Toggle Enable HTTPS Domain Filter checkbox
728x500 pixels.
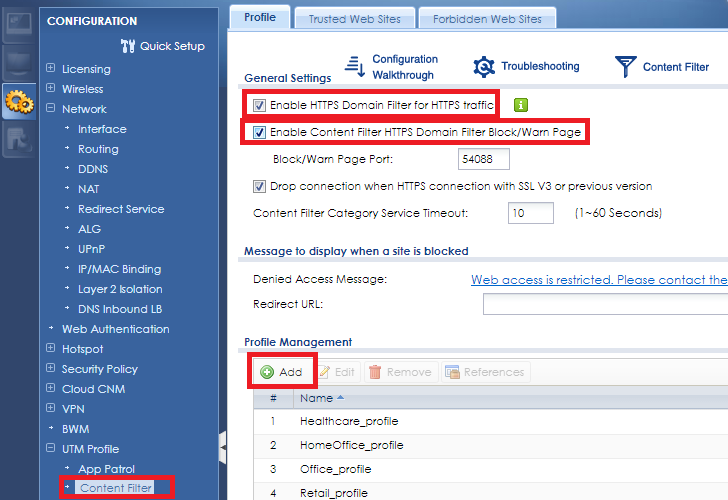click(x=260, y=105)
